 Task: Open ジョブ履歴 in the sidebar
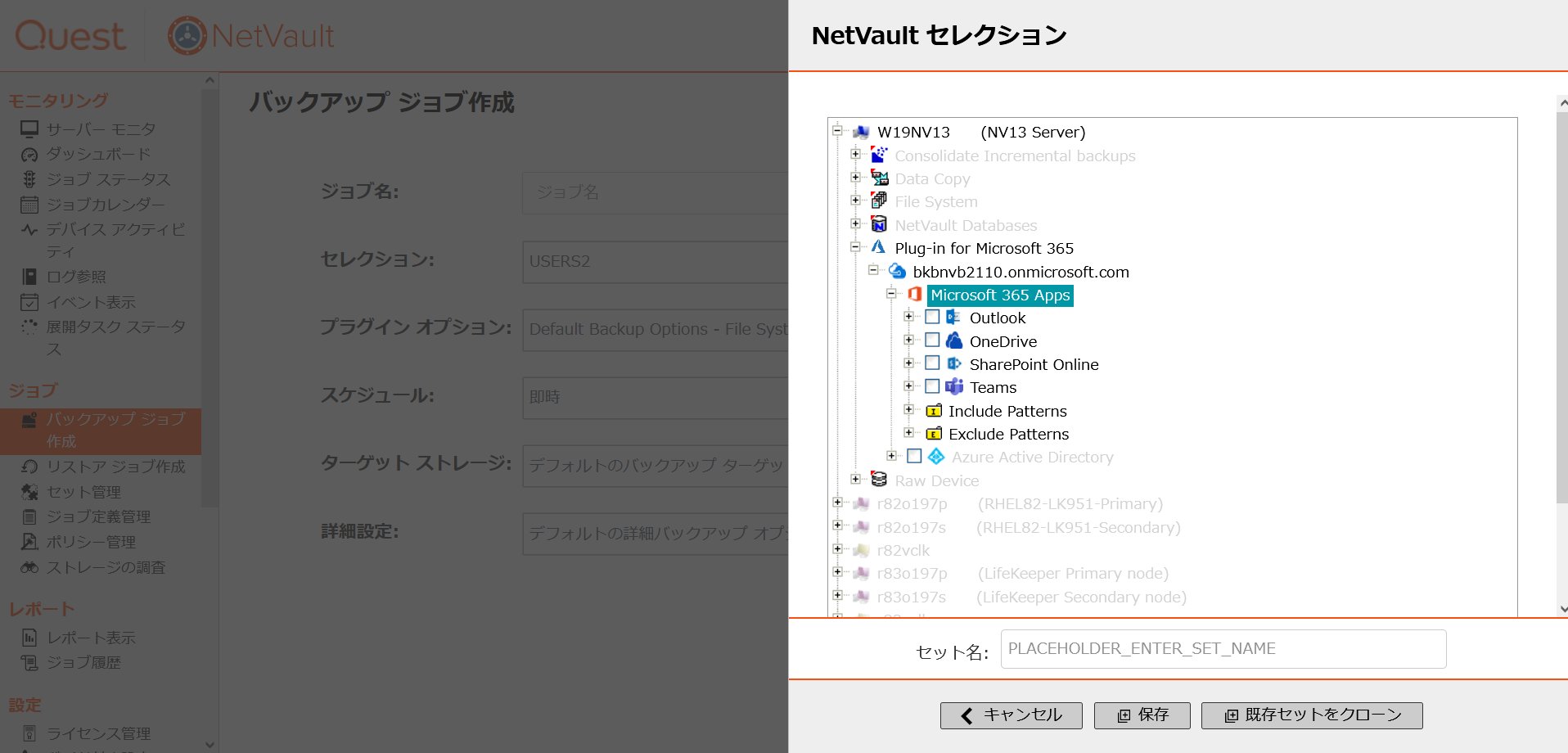(83, 662)
